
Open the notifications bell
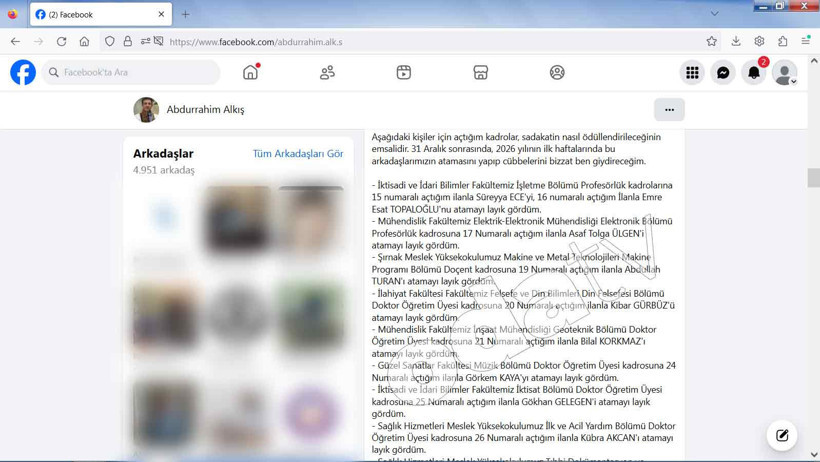click(754, 72)
